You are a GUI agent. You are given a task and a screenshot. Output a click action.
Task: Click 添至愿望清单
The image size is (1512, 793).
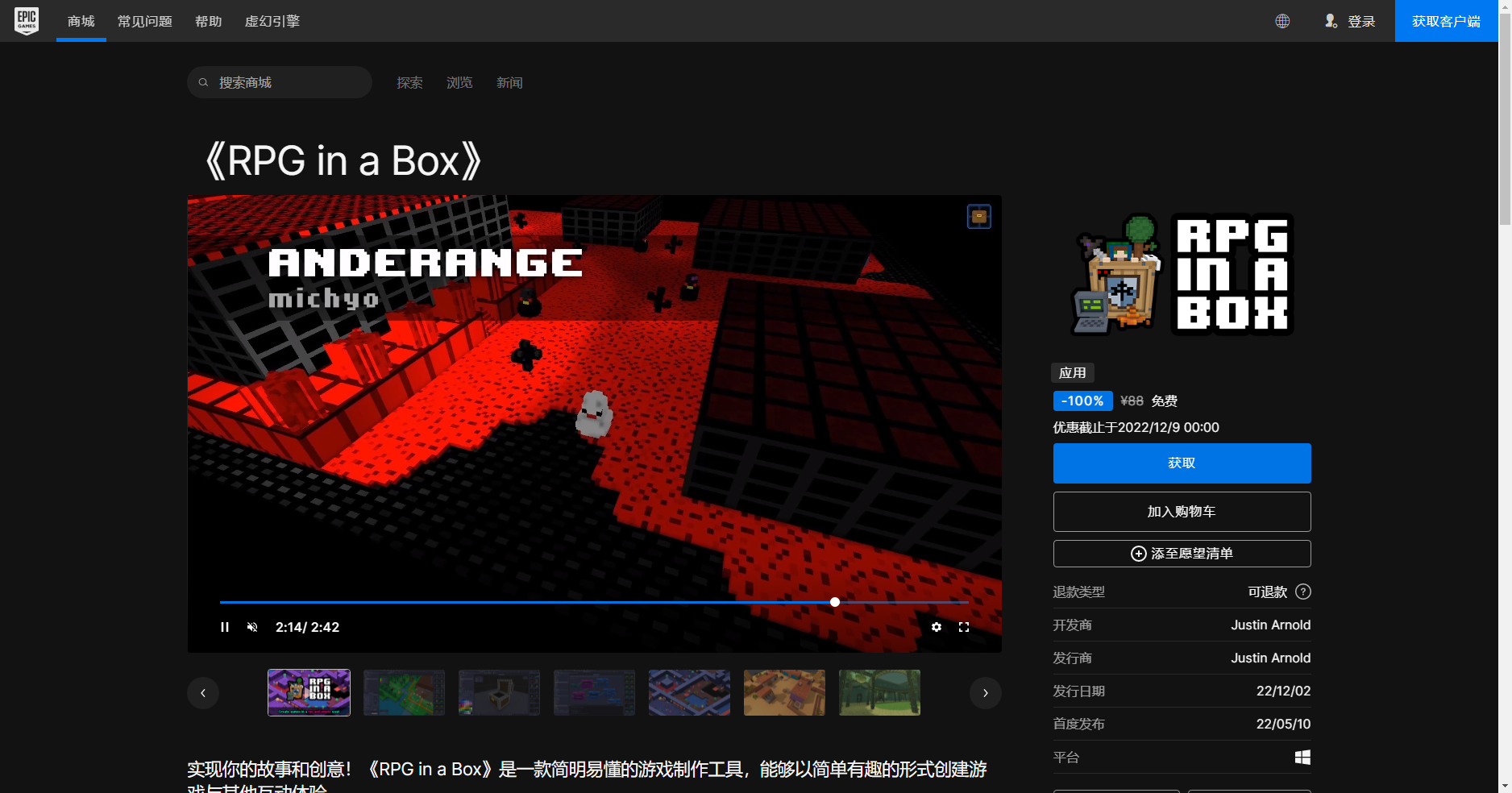(x=1182, y=554)
